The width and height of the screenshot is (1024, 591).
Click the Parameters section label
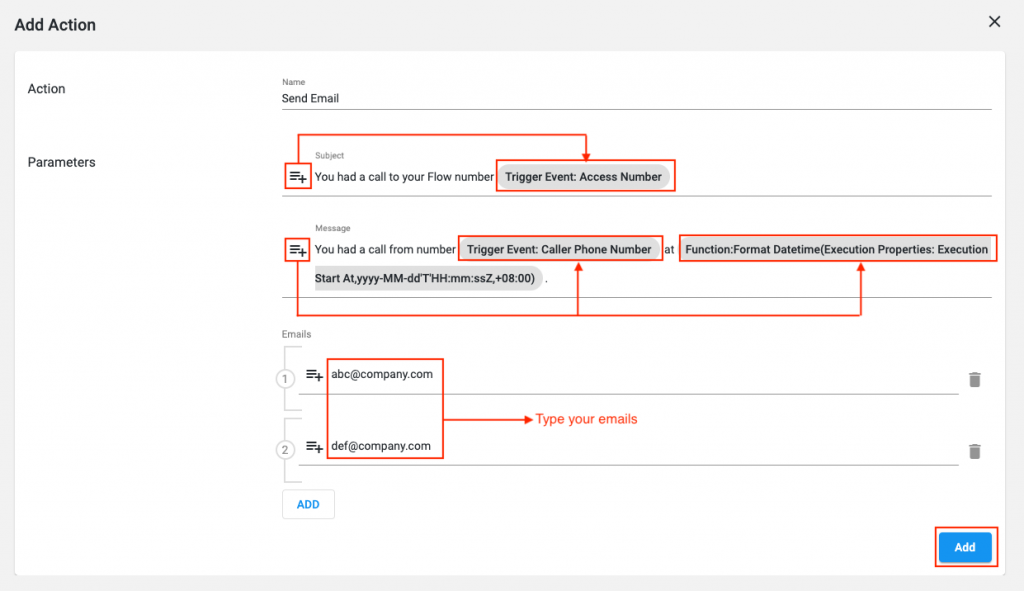click(x=61, y=163)
